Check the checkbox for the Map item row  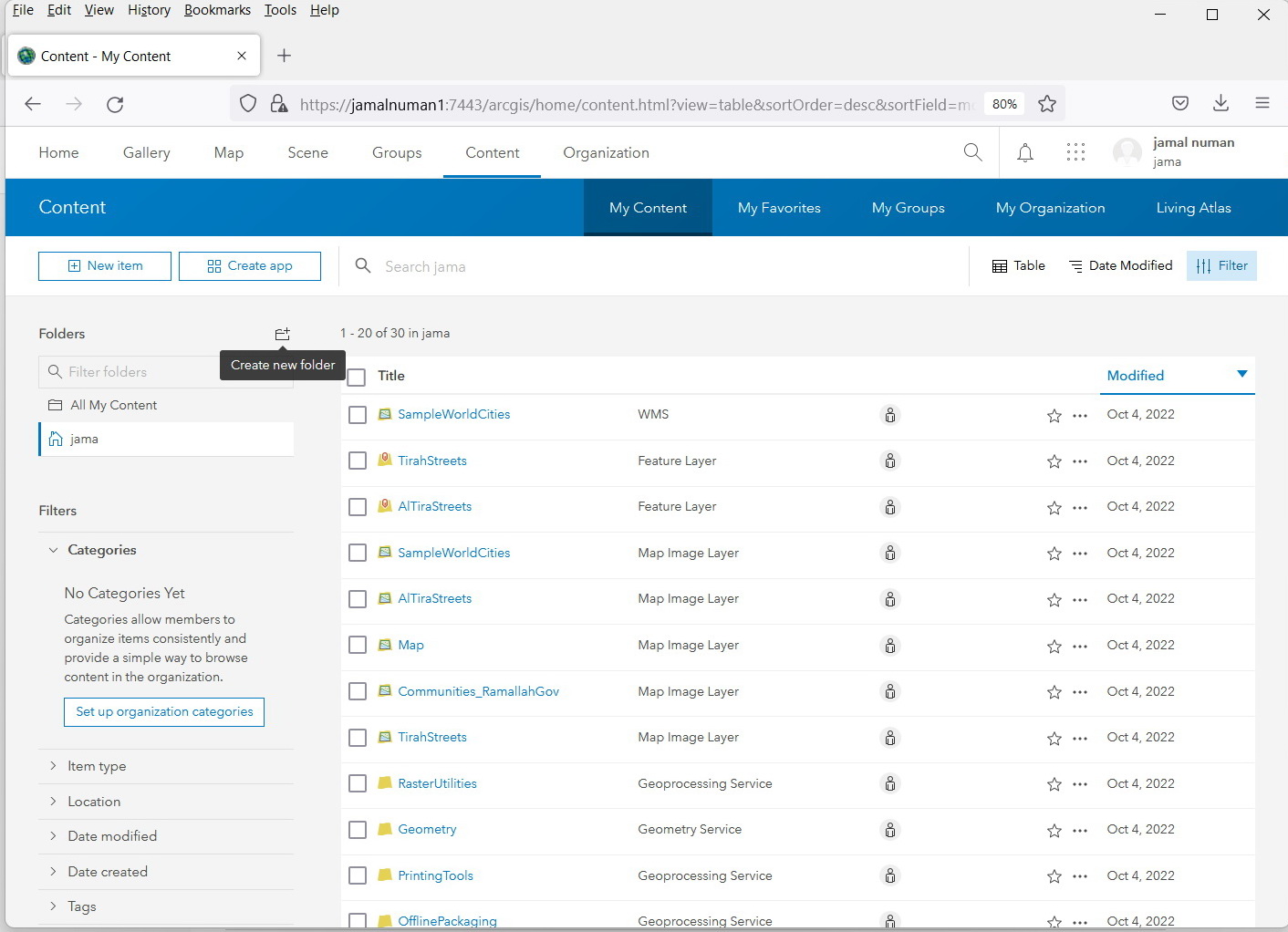pyautogui.click(x=357, y=645)
